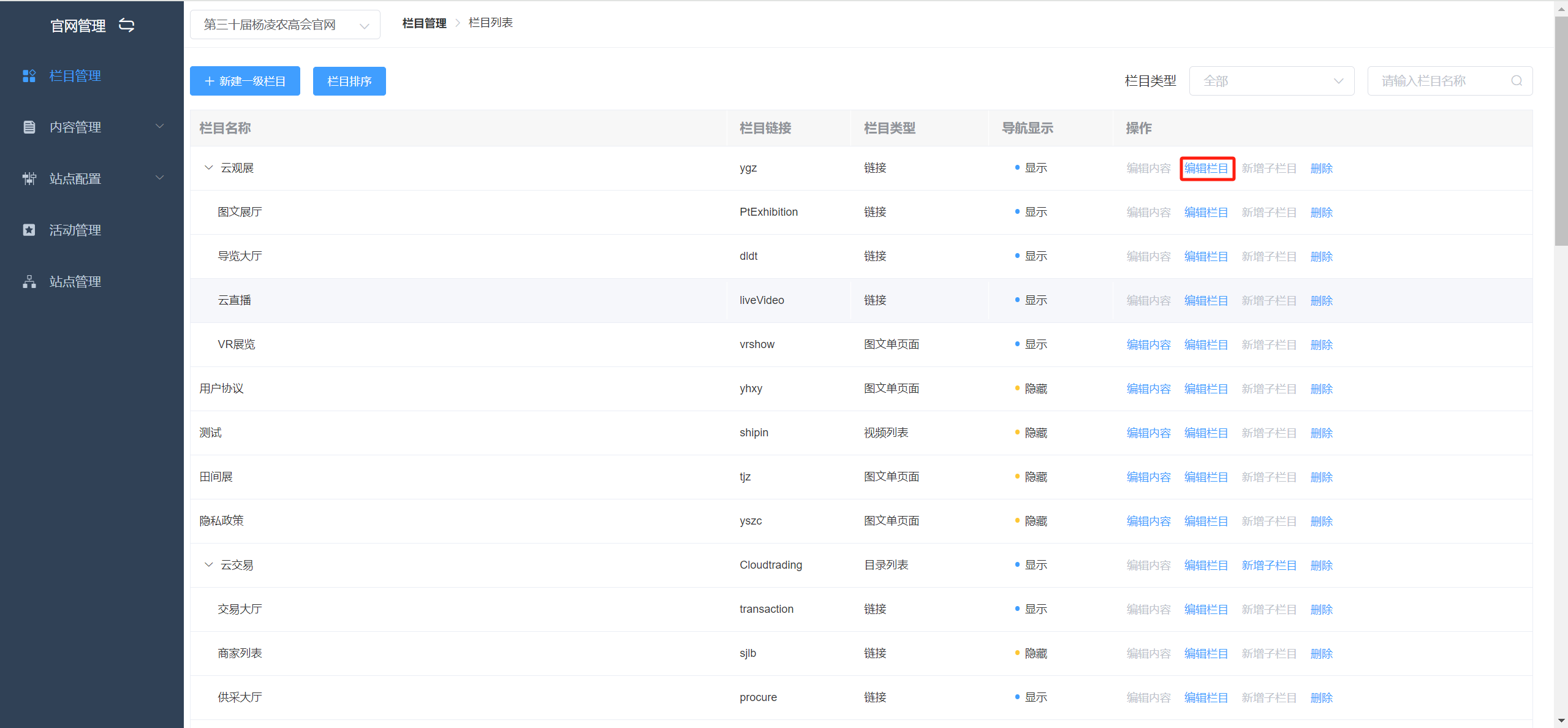
Task: Click 新增子栏目 for 云交易
Action: pos(1270,566)
